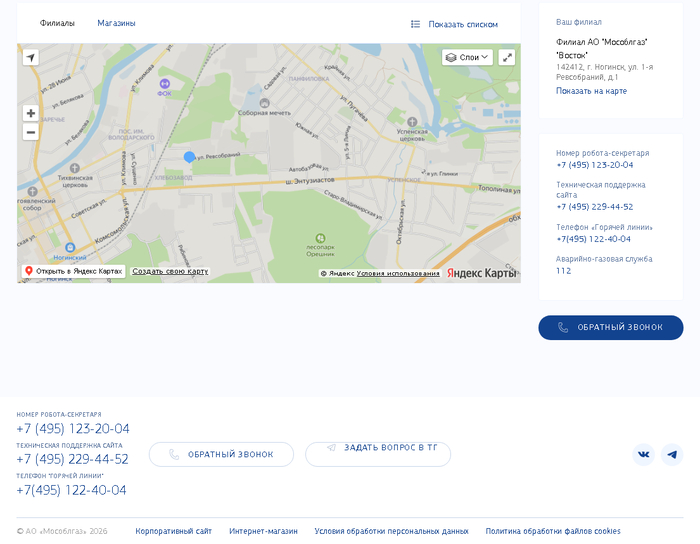Open Условия использования map link
Screen dimensions: 700x544
[398, 273]
